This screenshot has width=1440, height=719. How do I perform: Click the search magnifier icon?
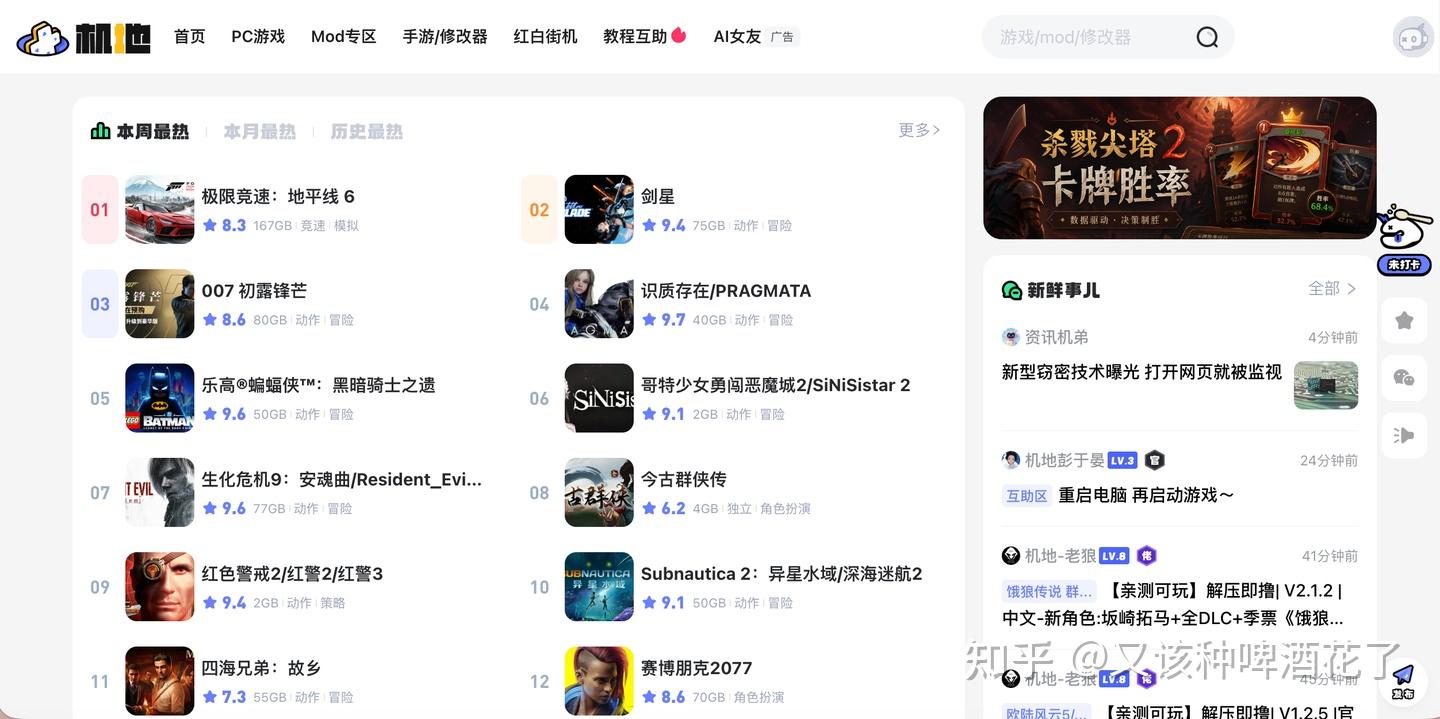pyautogui.click(x=1207, y=37)
